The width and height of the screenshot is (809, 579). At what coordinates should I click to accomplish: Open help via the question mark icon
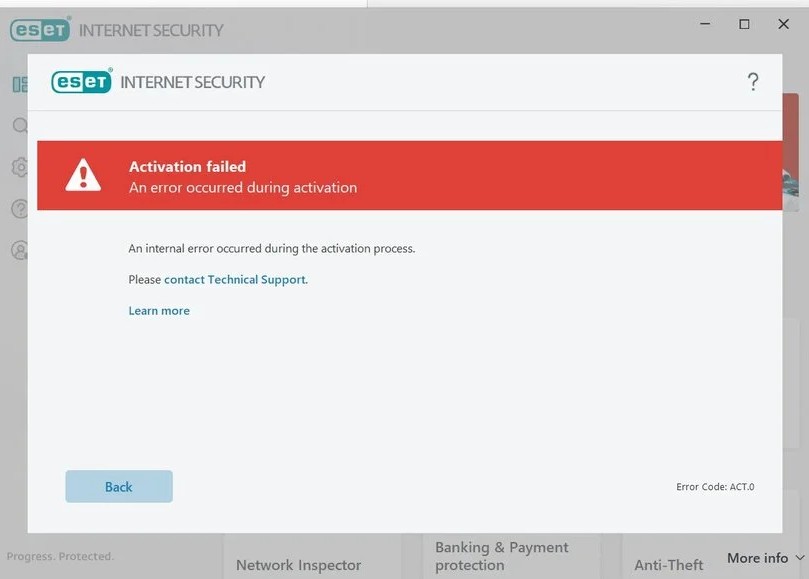[753, 82]
